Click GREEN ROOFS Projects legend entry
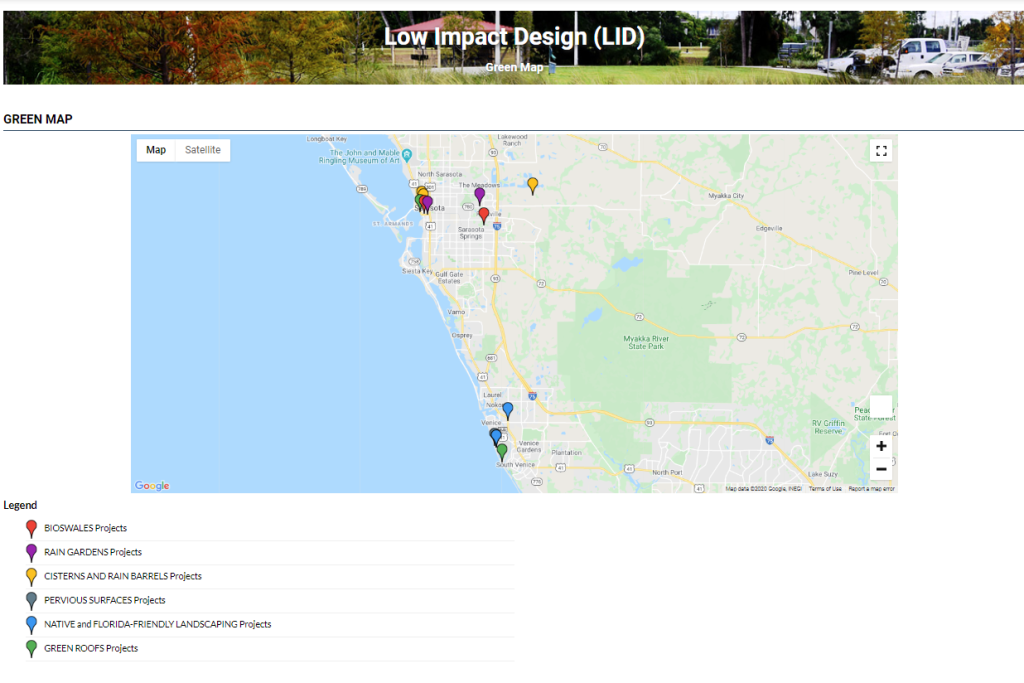1024x683 pixels. coord(90,648)
